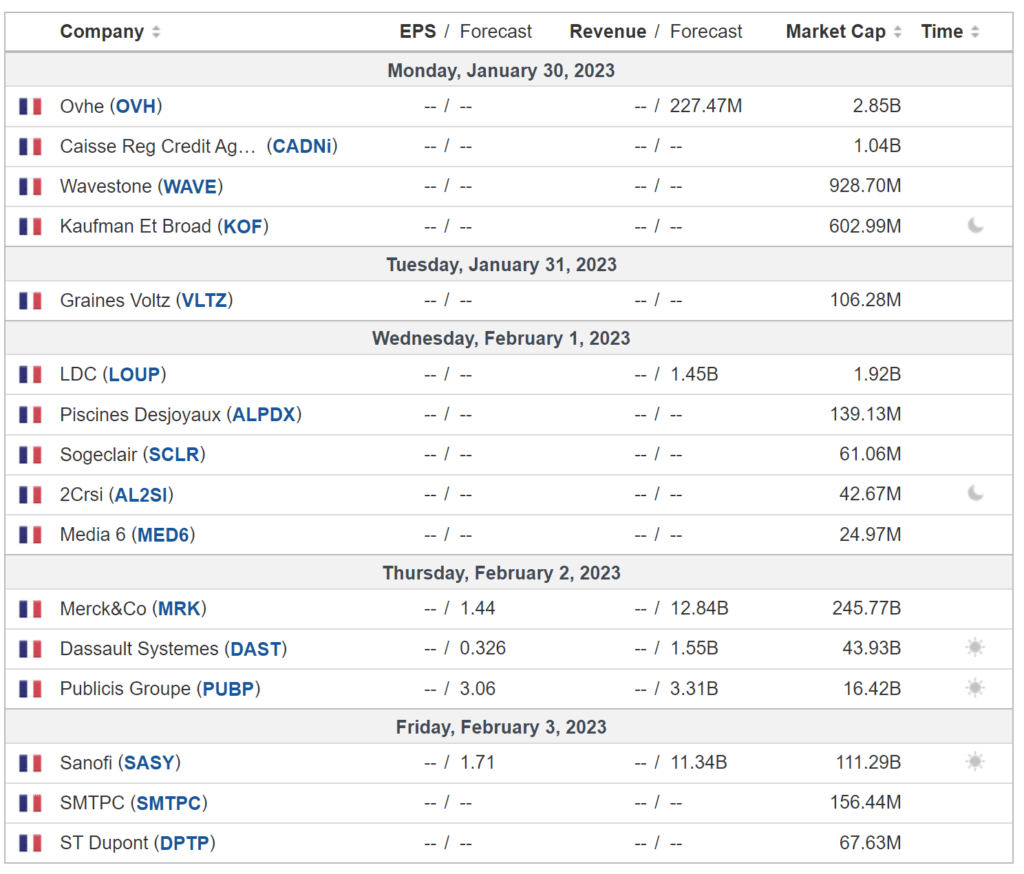Sort by Market Cap arrows
Image resolution: width=1024 pixels, height=874 pixels.
coord(898,31)
